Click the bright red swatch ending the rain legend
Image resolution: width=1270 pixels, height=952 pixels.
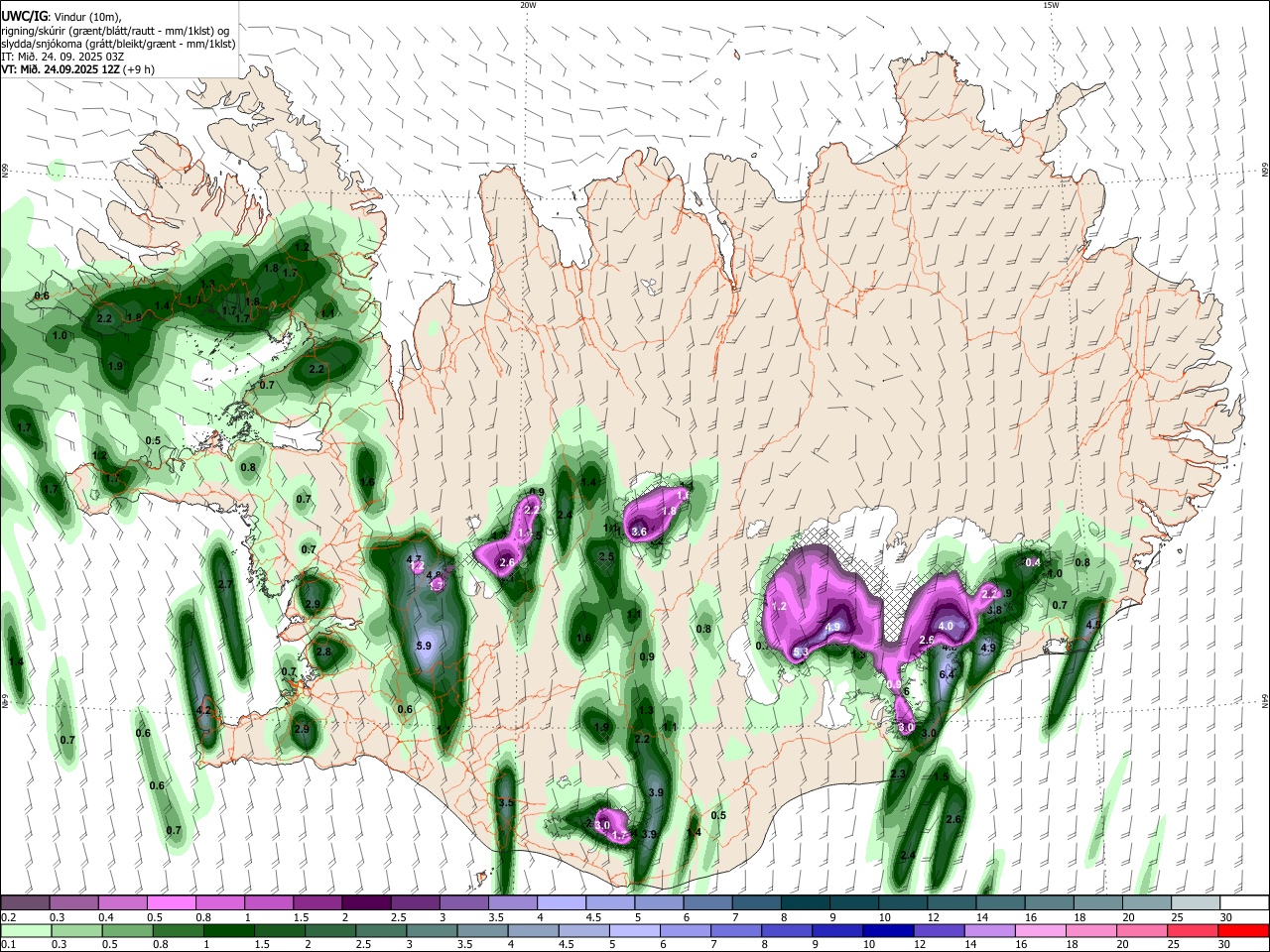coord(1244,931)
